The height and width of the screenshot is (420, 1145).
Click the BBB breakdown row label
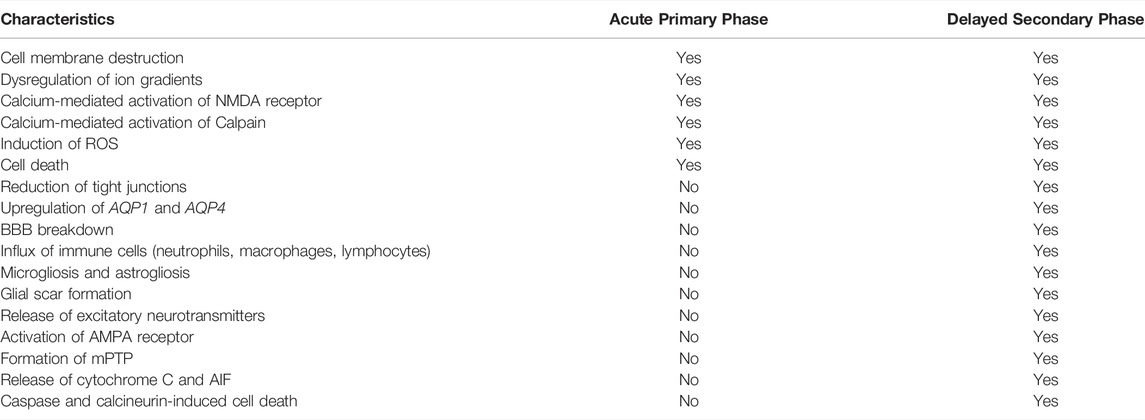coord(57,229)
